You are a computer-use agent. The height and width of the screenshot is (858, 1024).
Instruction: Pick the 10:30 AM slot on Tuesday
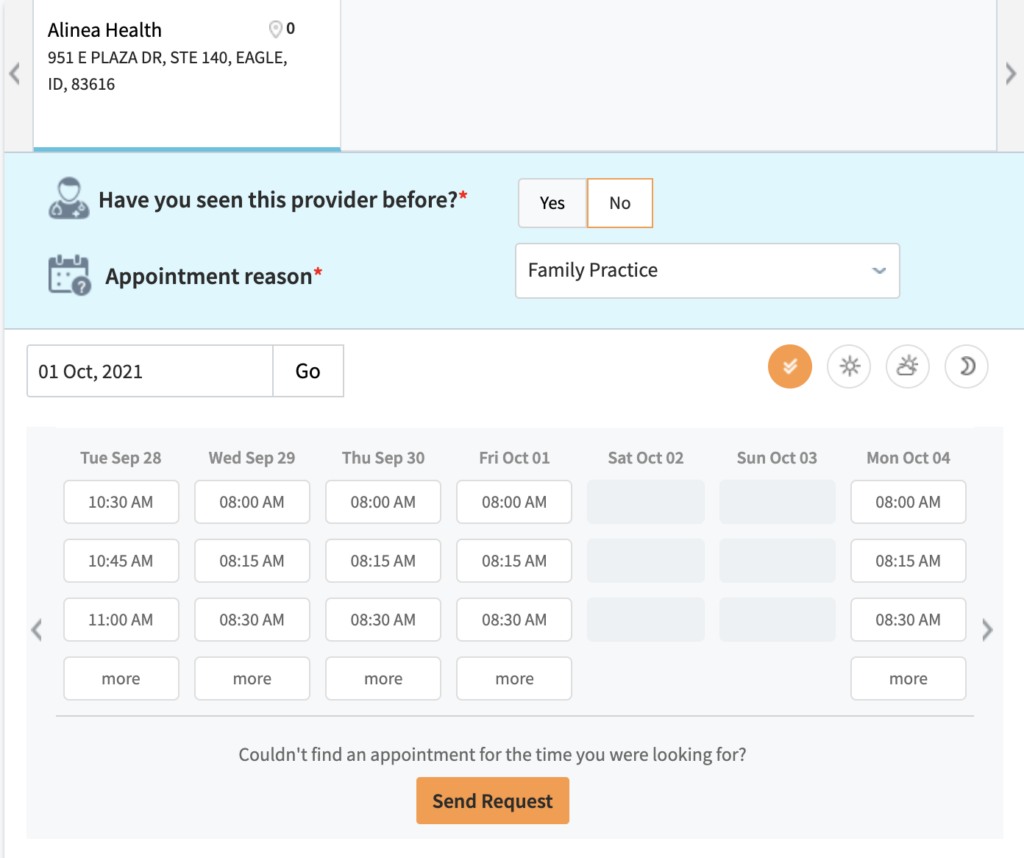pyautogui.click(x=121, y=502)
